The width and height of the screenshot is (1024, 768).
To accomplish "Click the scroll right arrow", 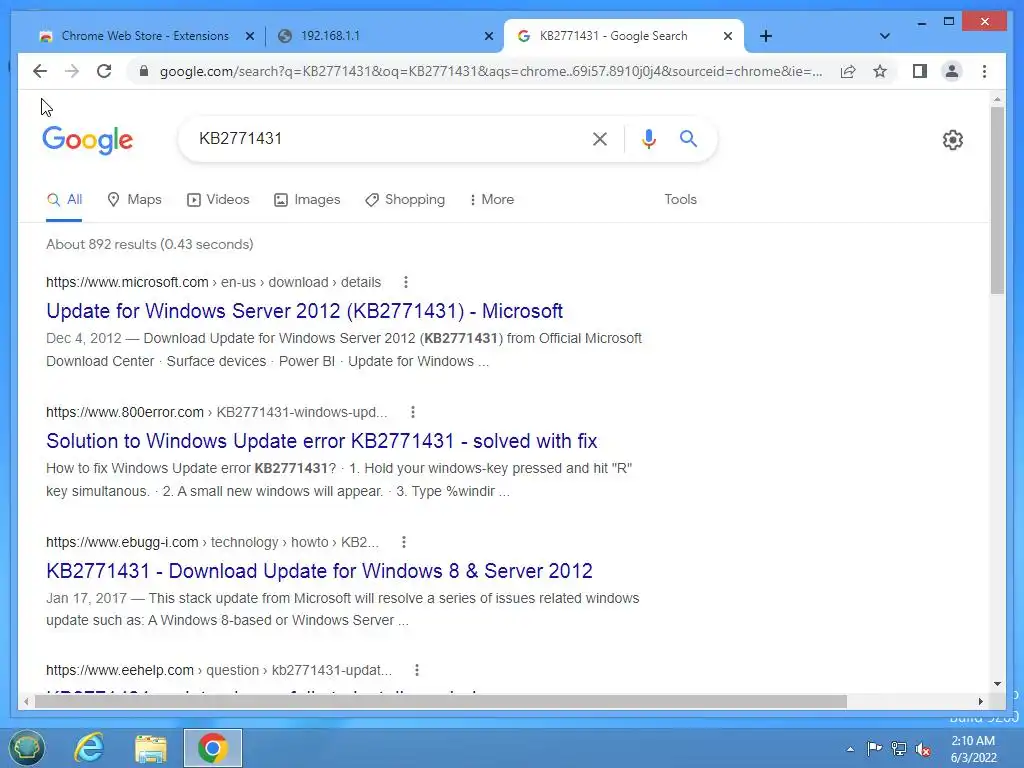I will (980, 701).
